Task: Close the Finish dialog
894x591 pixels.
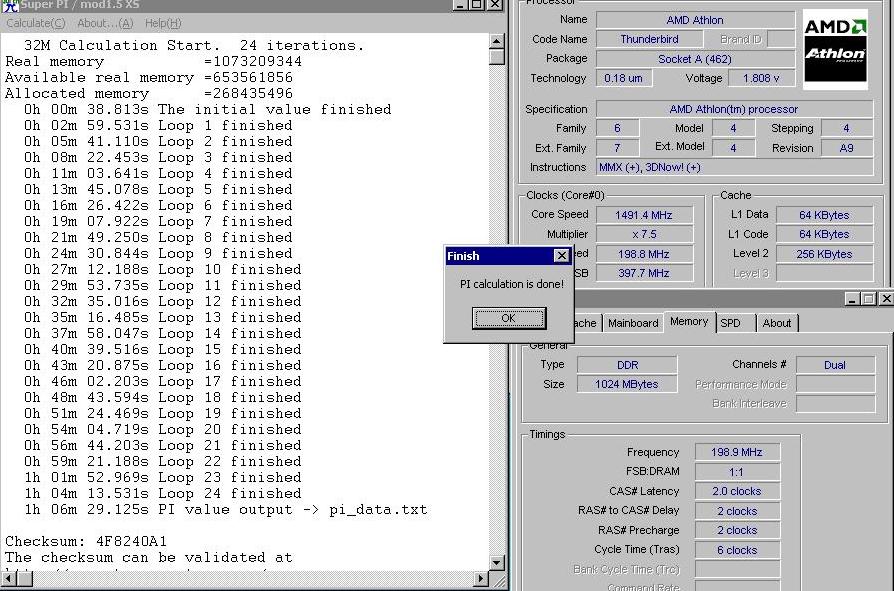Action: (562, 256)
